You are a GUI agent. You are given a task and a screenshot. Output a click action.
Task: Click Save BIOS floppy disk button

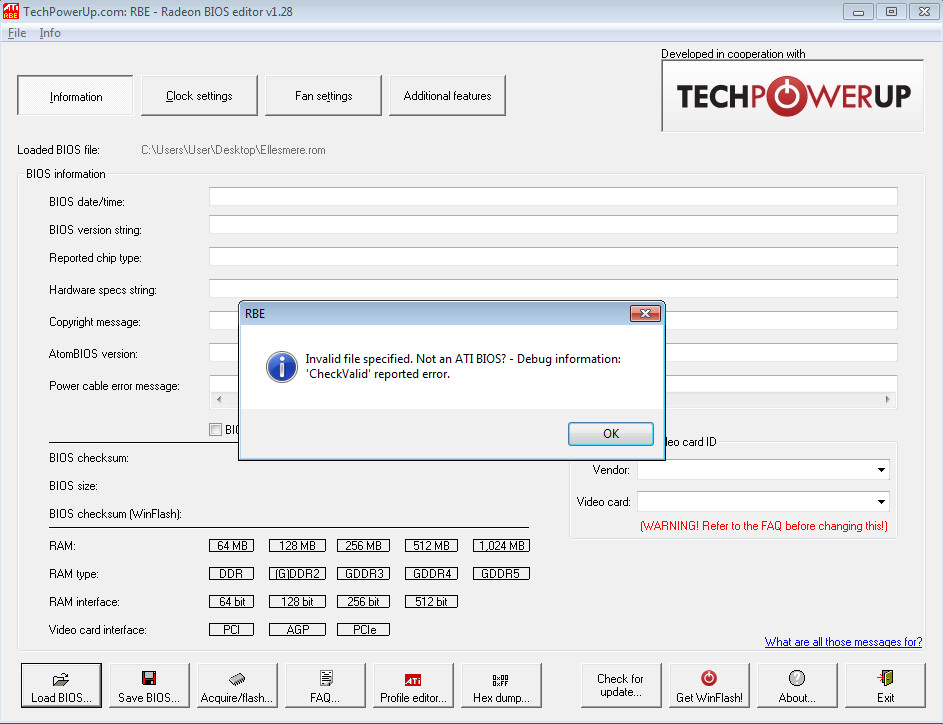(x=149, y=686)
